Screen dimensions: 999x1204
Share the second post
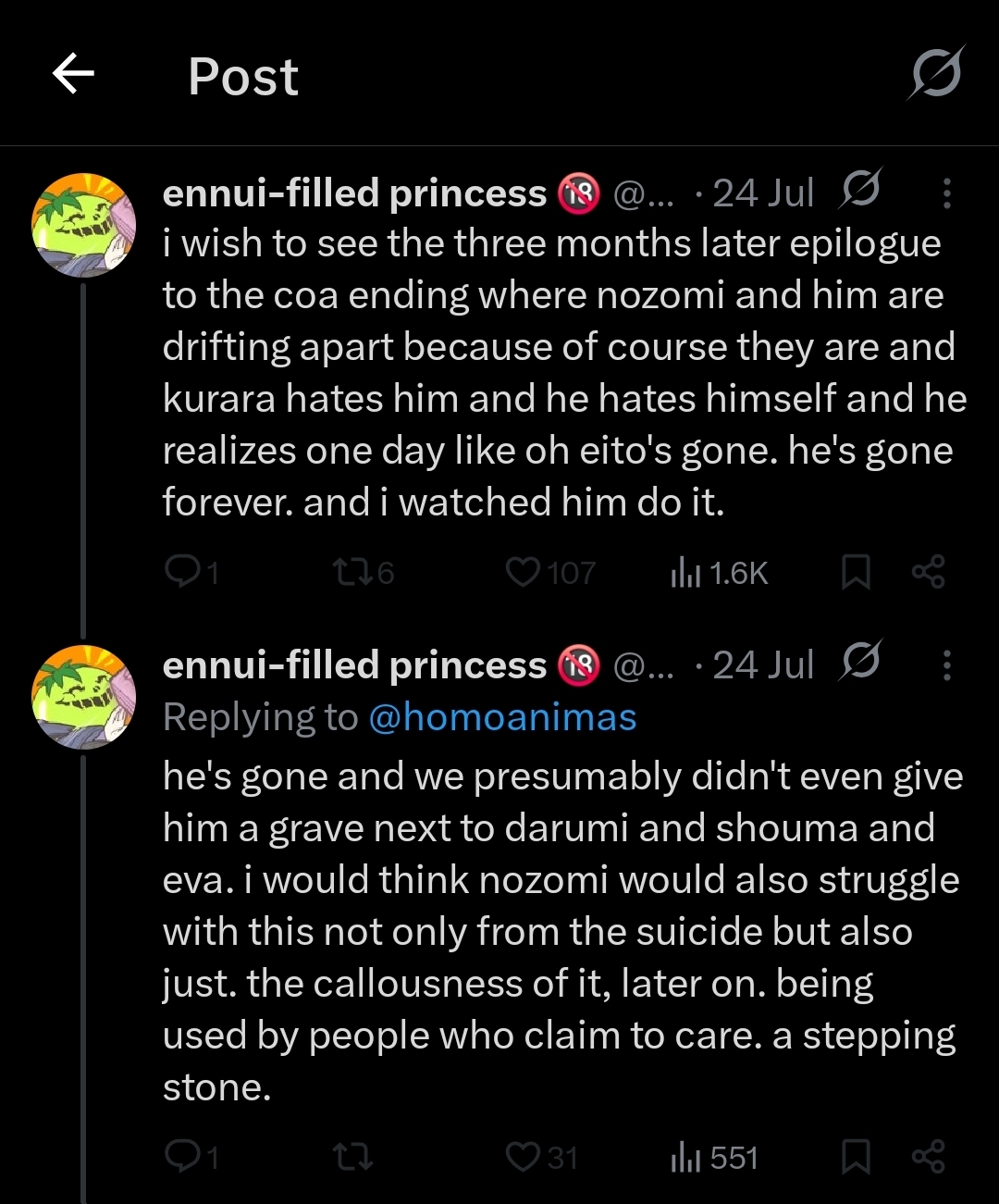pyautogui.click(x=928, y=1156)
